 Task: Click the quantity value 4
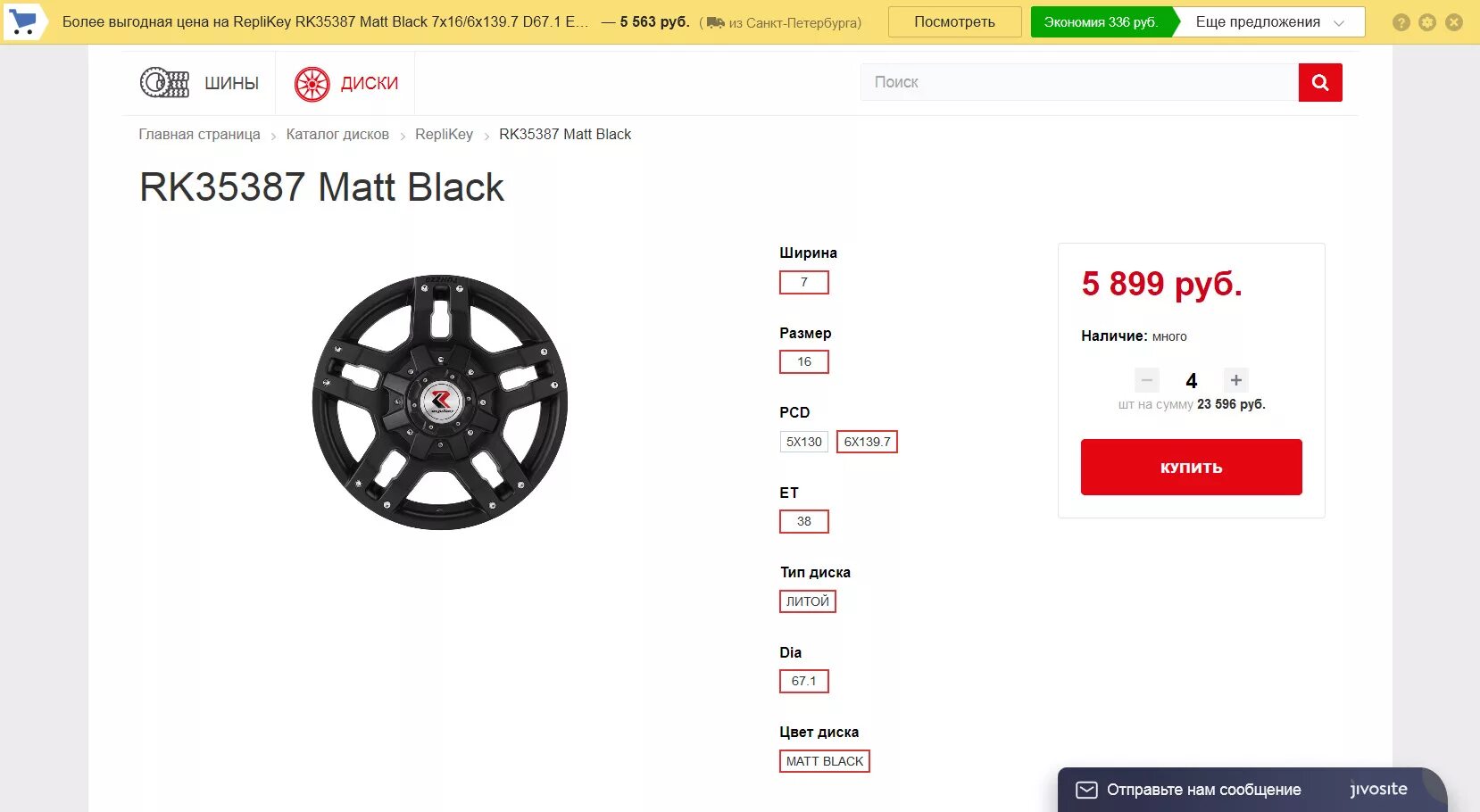[x=1191, y=381]
